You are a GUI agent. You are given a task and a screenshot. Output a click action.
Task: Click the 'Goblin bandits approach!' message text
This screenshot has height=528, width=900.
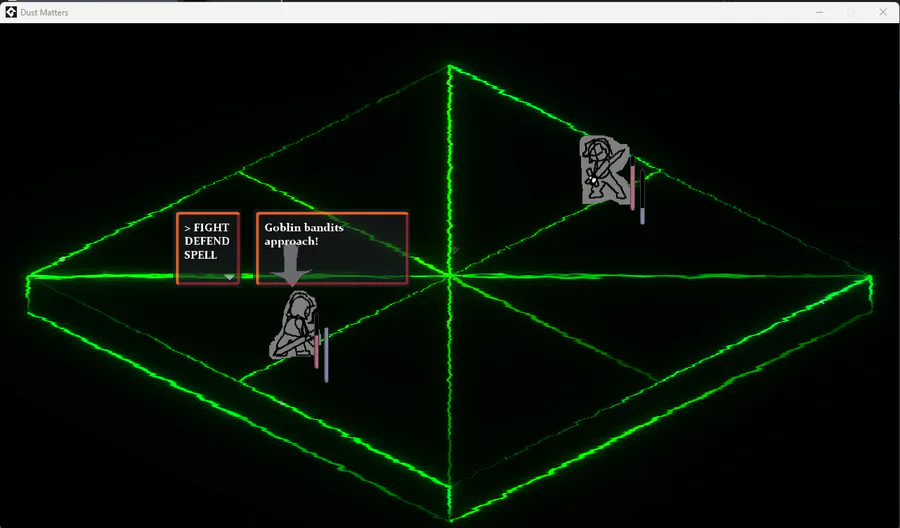tap(304, 234)
